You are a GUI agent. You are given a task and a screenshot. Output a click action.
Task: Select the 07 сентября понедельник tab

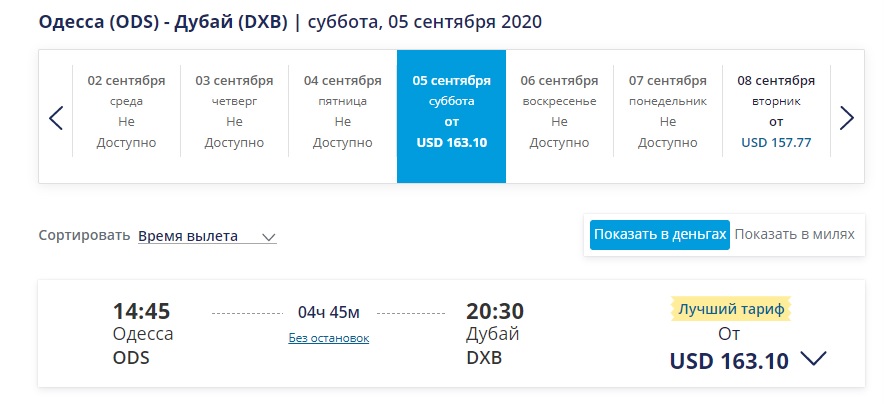pos(667,111)
